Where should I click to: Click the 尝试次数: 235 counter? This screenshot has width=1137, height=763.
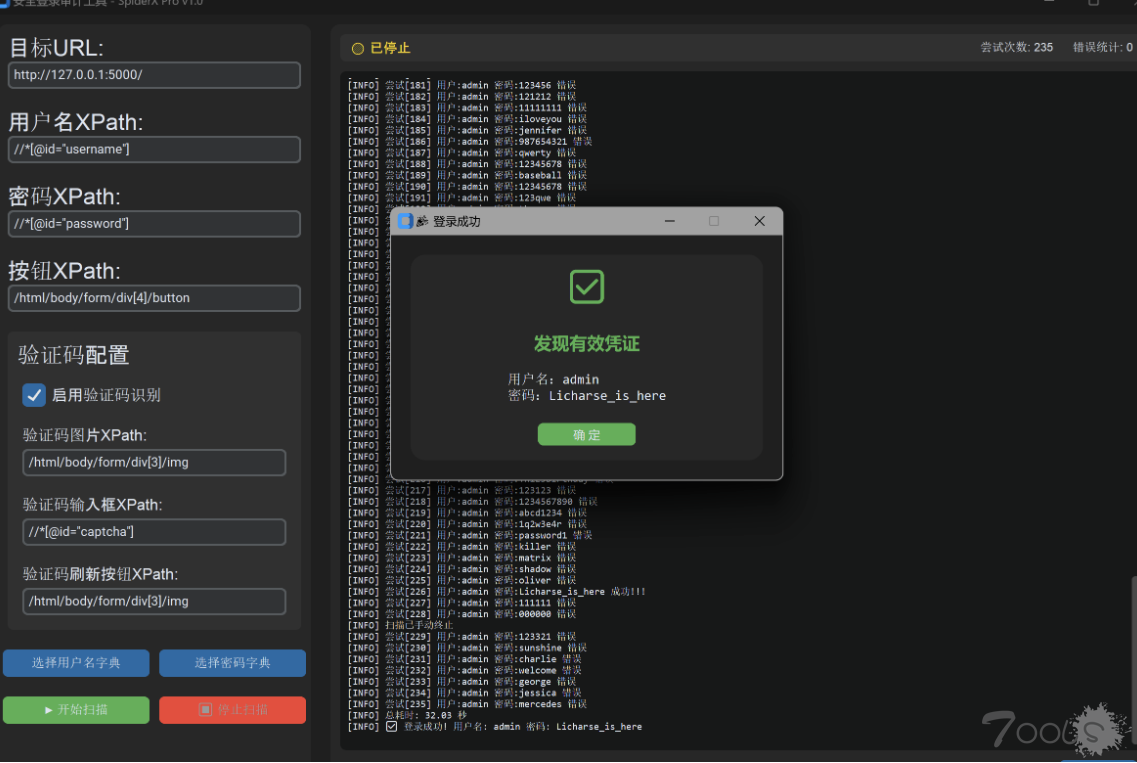tap(1017, 47)
